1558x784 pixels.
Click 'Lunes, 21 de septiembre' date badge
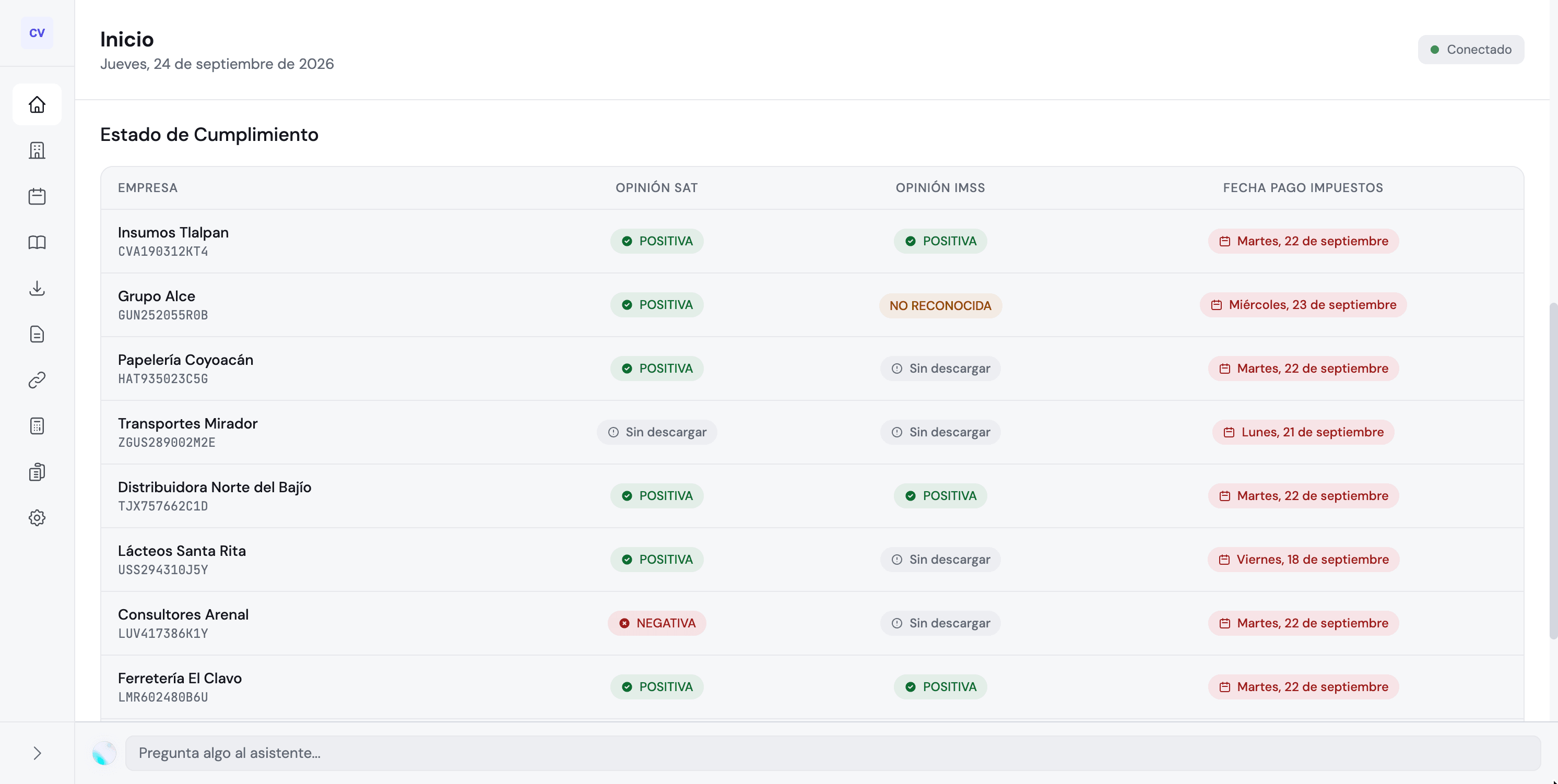(x=1303, y=432)
